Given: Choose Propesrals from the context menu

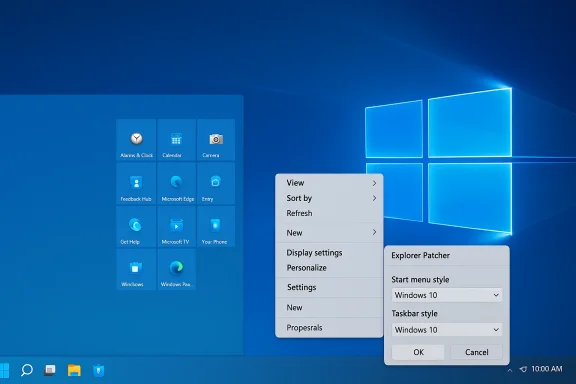Looking at the screenshot, I should [x=329, y=327].
